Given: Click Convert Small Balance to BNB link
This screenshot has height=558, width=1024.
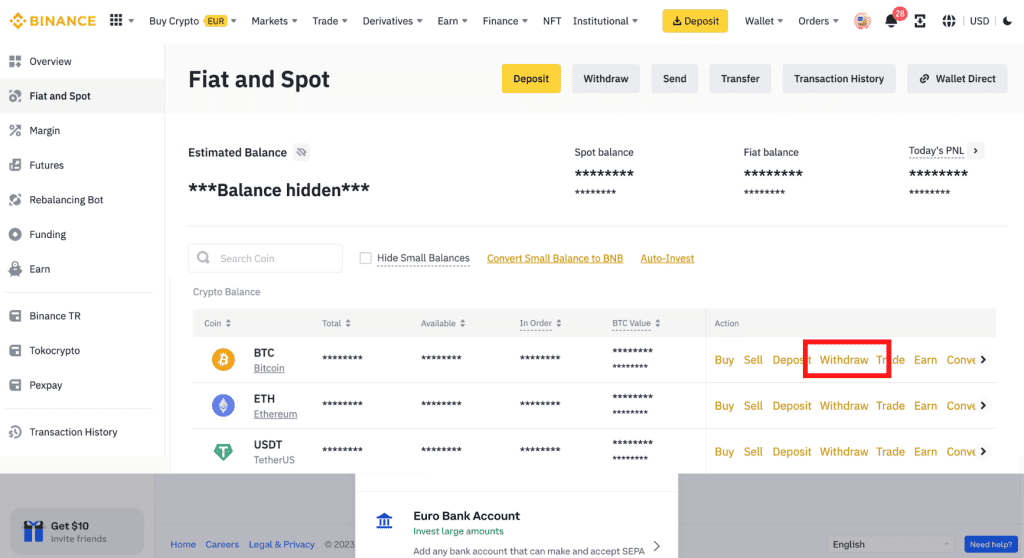Looking at the screenshot, I should point(555,258).
